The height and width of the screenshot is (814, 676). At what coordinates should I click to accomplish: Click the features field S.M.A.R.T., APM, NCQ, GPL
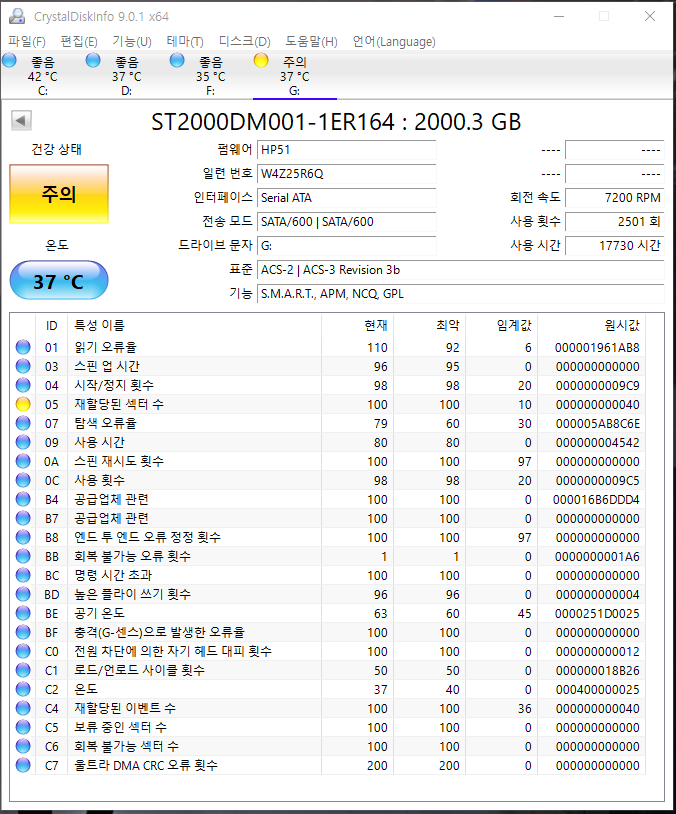click(x=461, y=294)
